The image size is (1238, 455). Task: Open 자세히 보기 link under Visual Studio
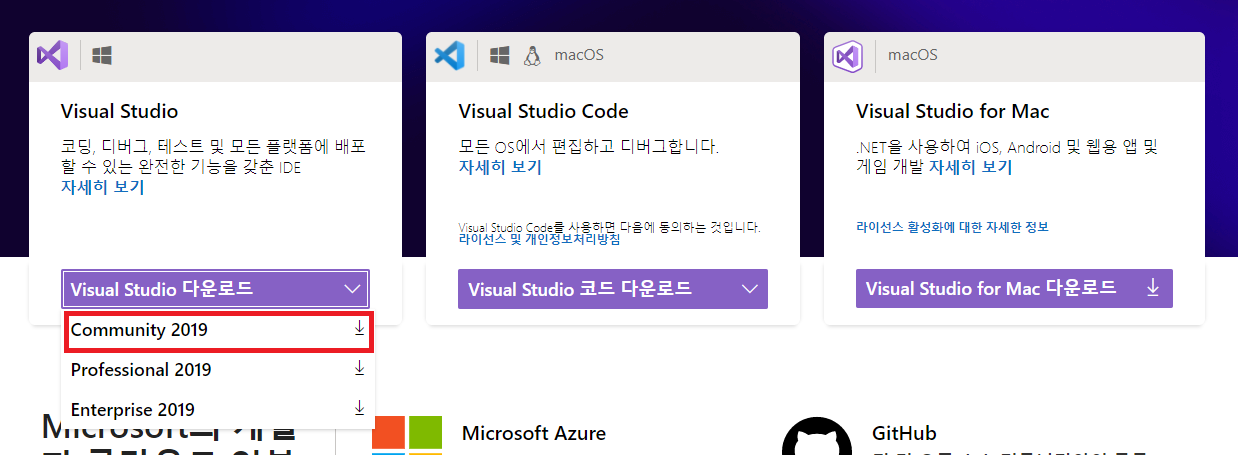[x=103, y=187]
